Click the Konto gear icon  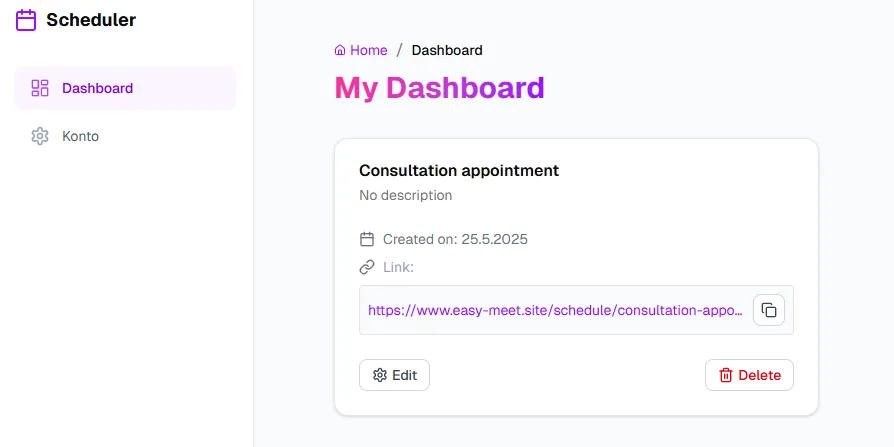point(40,136)
